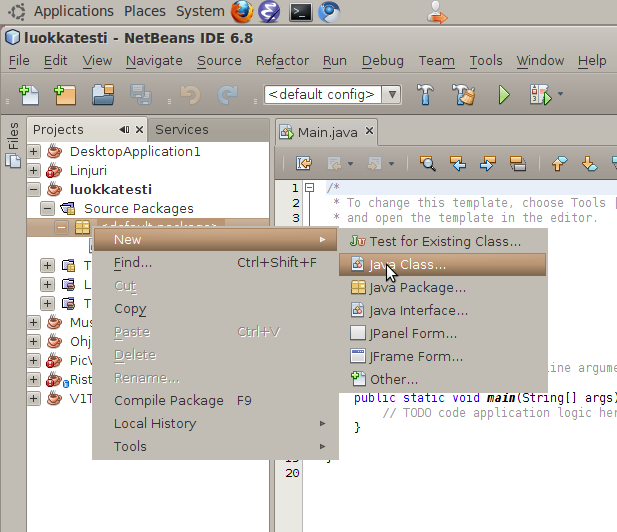Click Find Previous Occurrence icon
617x532 pixels.
coord(458,163)
